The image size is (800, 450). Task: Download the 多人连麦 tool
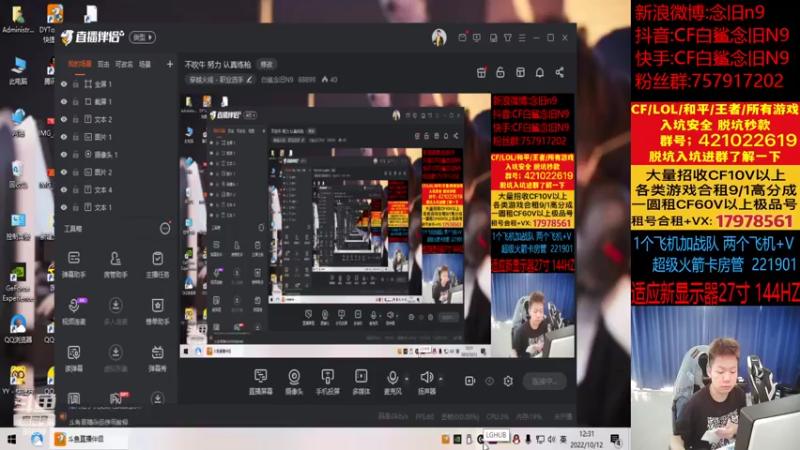[x=116, y=311]
